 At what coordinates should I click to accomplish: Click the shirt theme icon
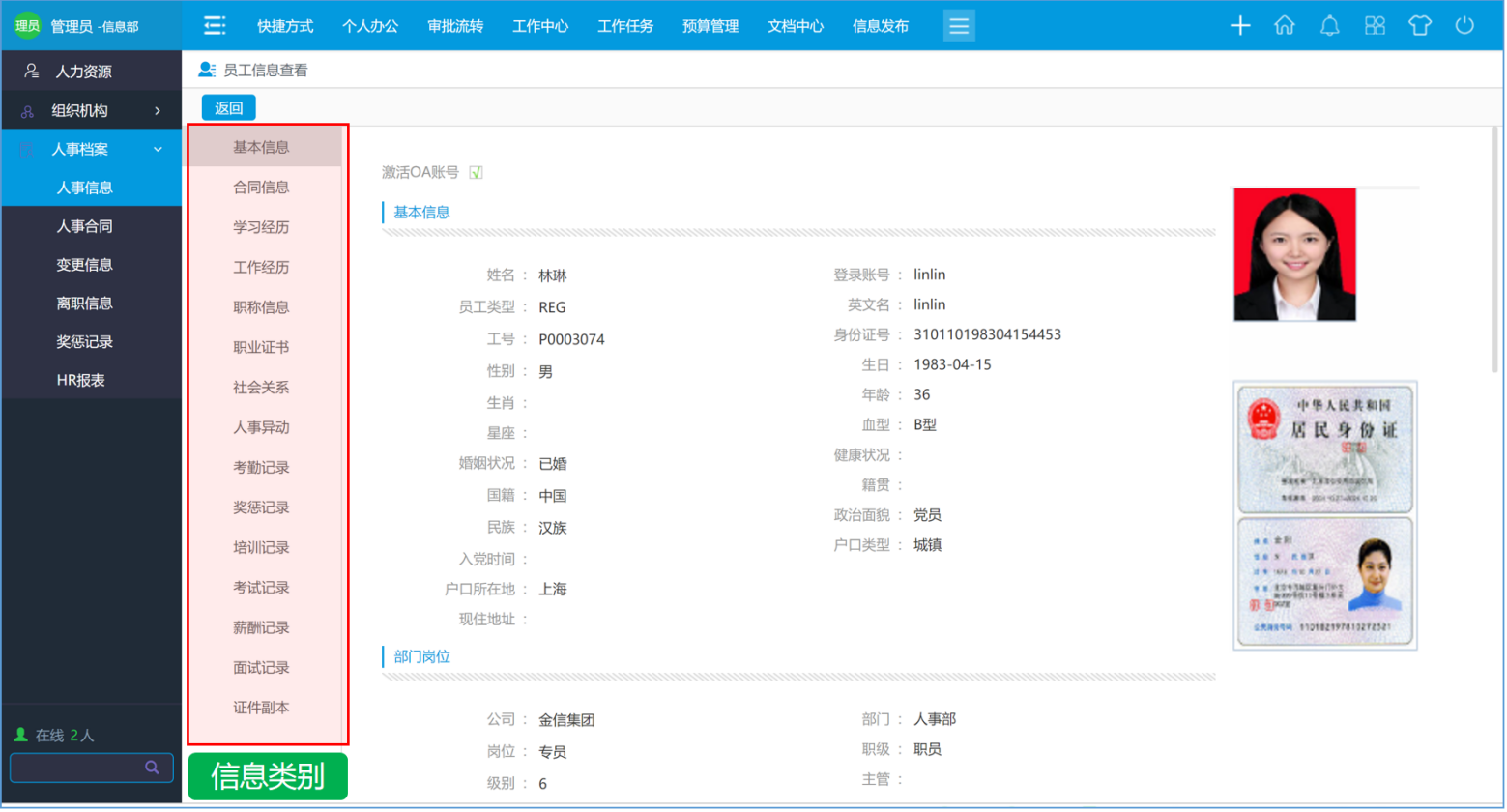(1419, 26)
